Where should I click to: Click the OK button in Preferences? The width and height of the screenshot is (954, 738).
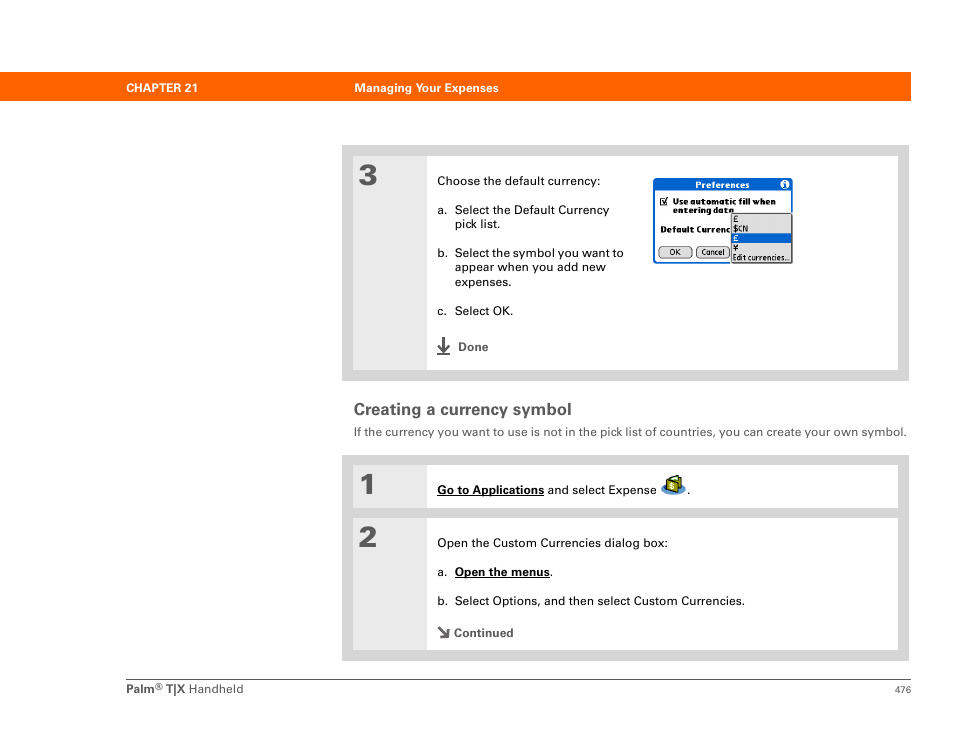[x=675, y=252]
